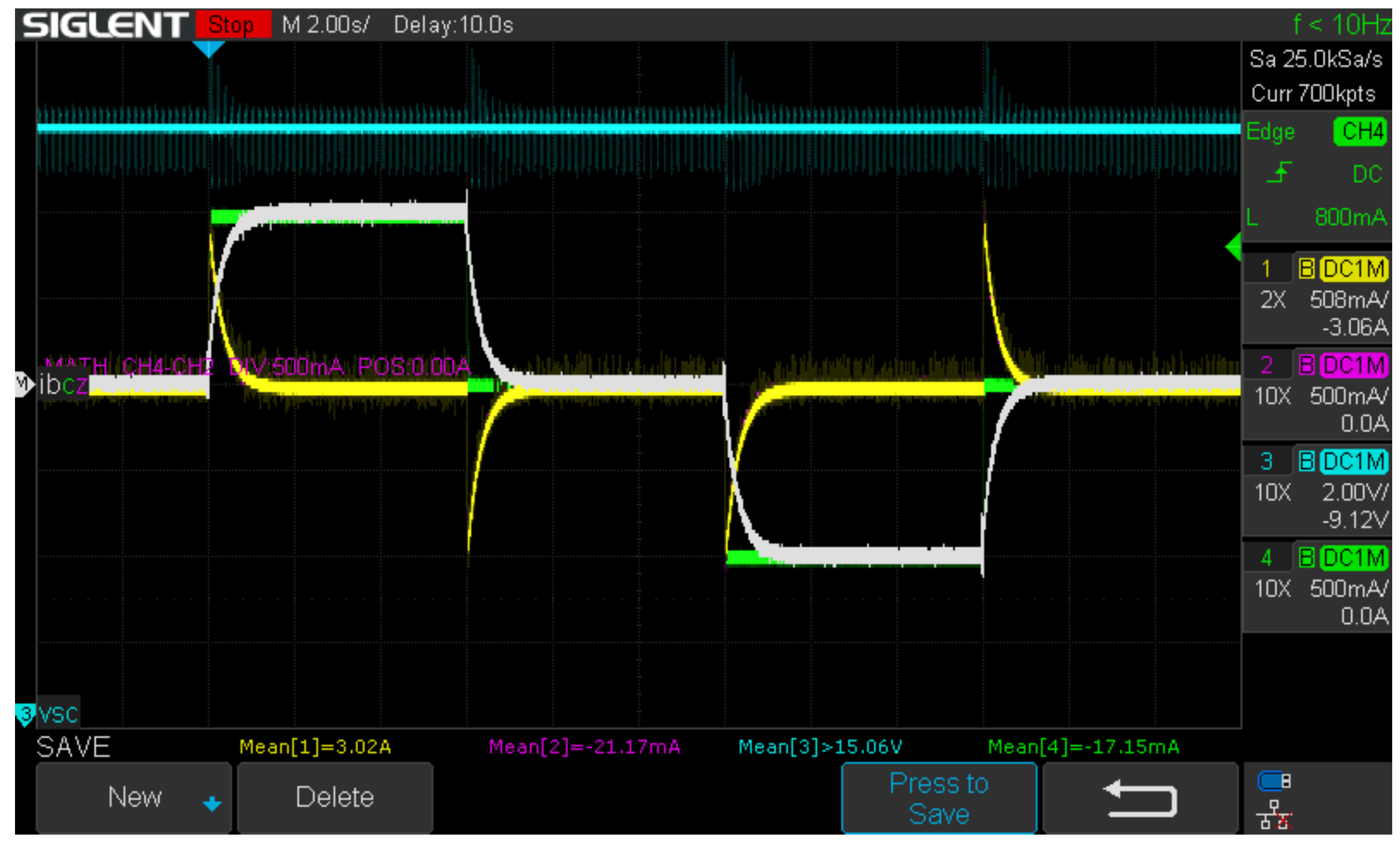Click the rising edge slope icon
This screenshot has height=849, width=1400.
[1279, 173]
